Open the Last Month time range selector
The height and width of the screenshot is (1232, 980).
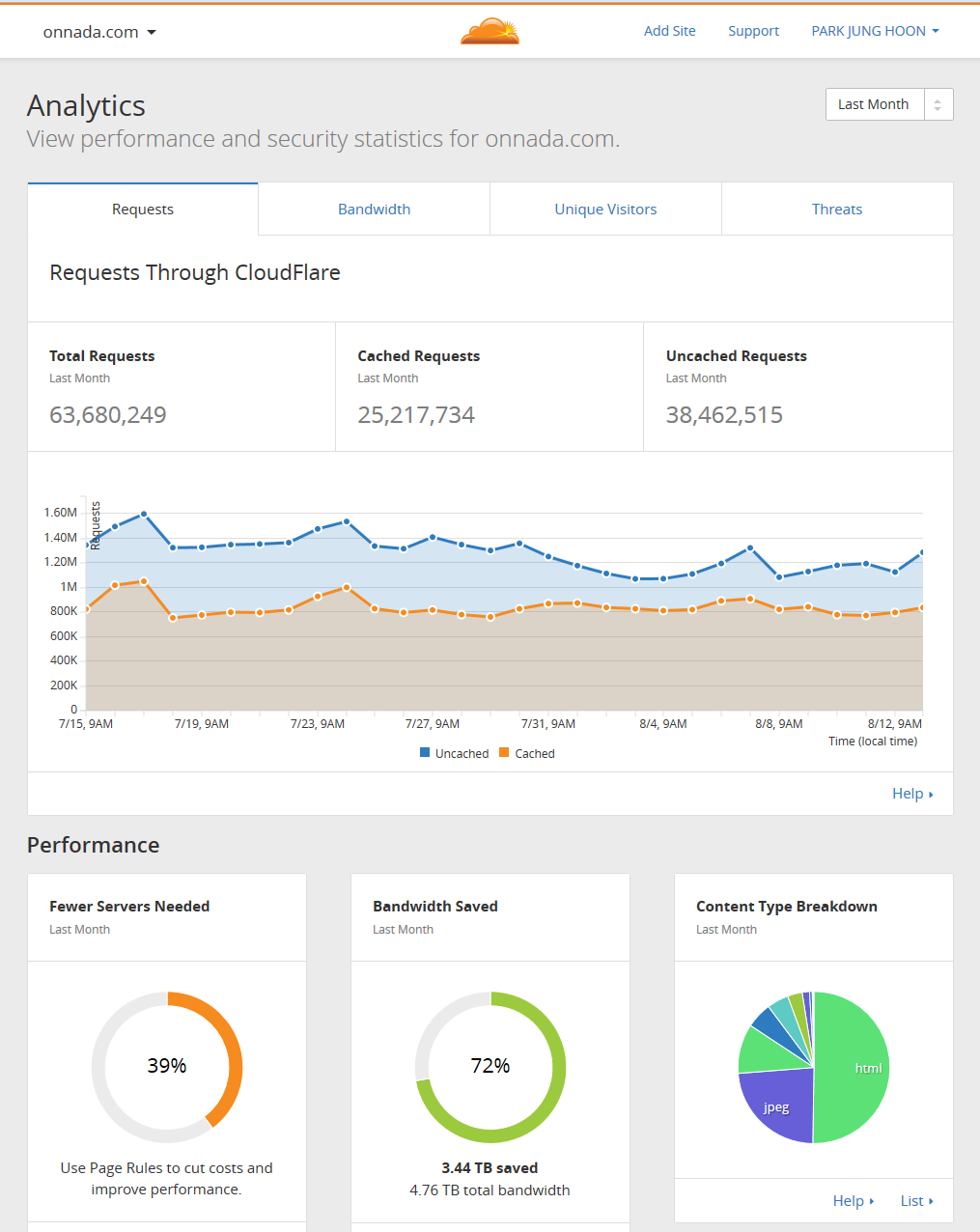click(x=874, y=104)
